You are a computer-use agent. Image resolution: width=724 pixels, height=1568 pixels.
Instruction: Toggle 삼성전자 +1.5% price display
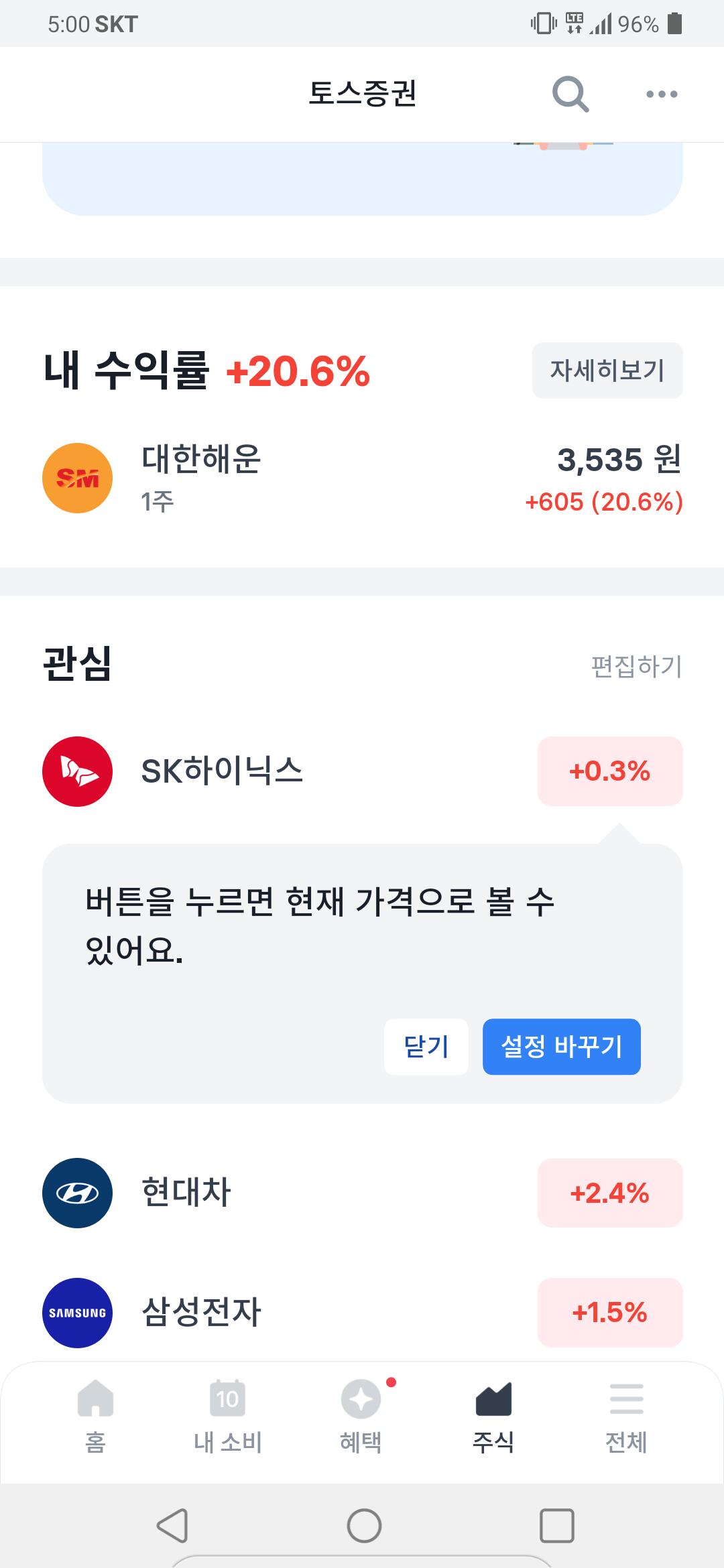[x=610, y=1312]
